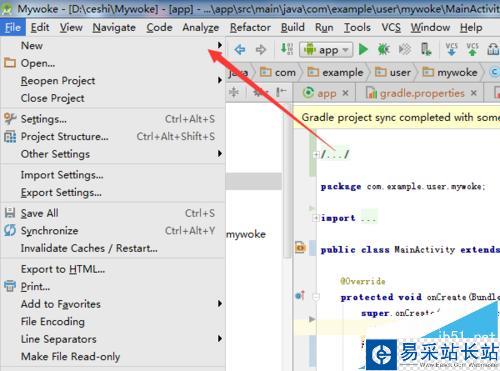Image resolution: width=500 pixels, height=371 pixels.
Task: Run the app with green play icon
Action: 363,50
